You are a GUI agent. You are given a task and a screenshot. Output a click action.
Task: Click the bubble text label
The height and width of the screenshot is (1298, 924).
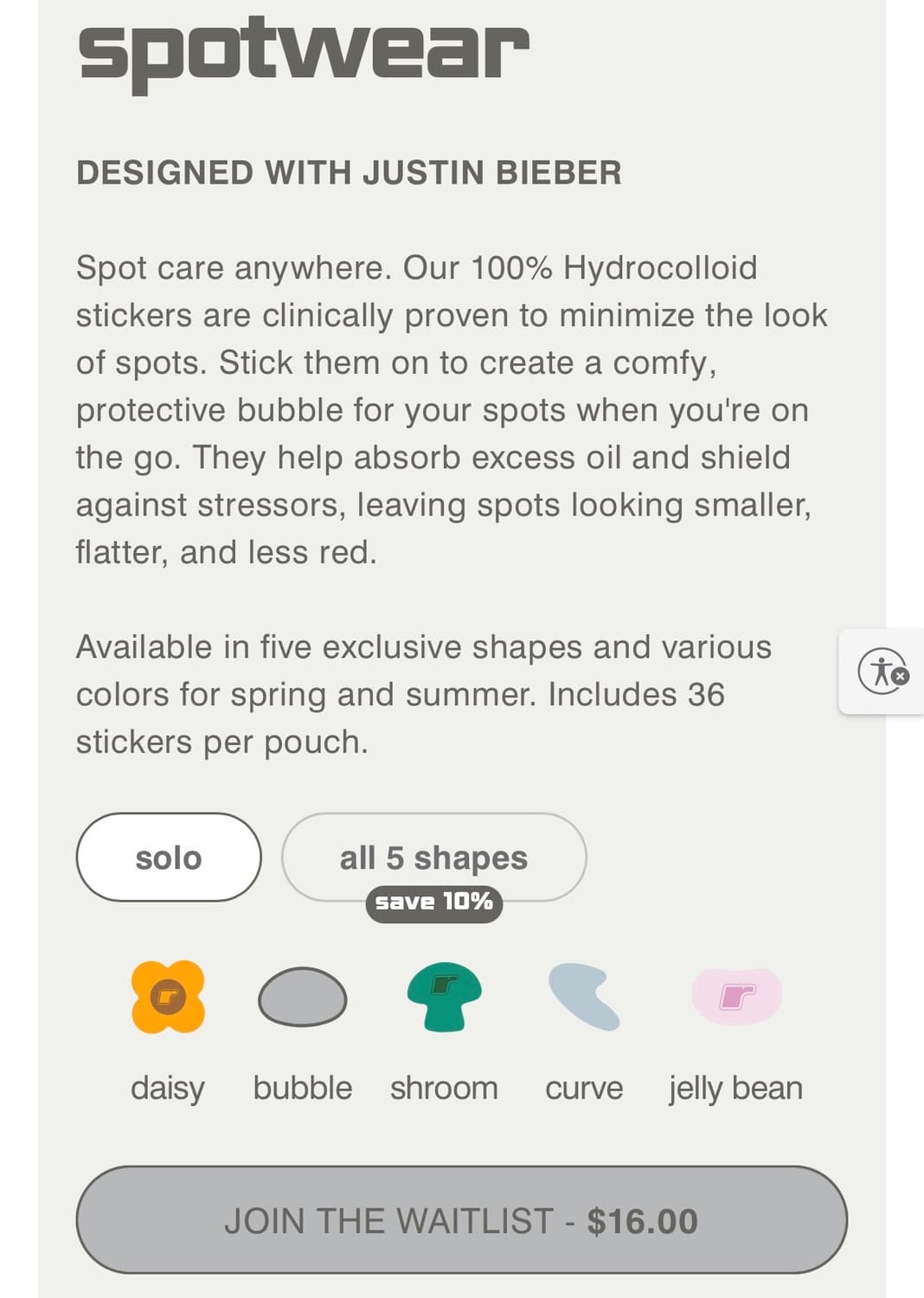pyautogui.click(x=302, y=1088)
